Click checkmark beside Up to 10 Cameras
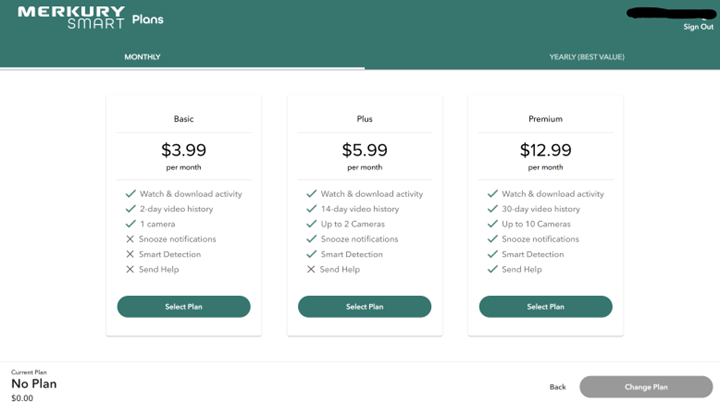Image resolution: width=720 pixels, height=402 pixels. [x=492, y=224]
